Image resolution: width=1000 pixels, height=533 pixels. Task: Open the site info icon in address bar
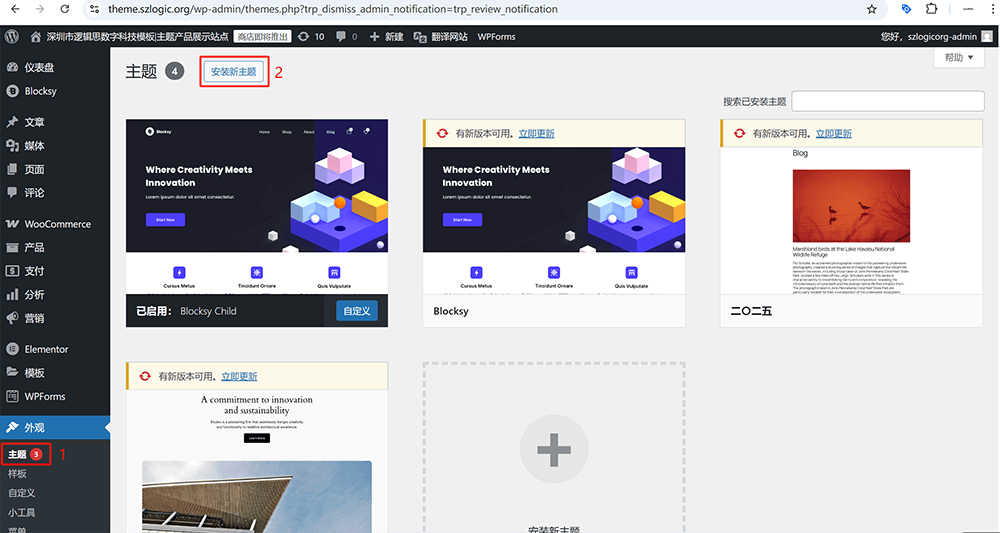(94, 9)
